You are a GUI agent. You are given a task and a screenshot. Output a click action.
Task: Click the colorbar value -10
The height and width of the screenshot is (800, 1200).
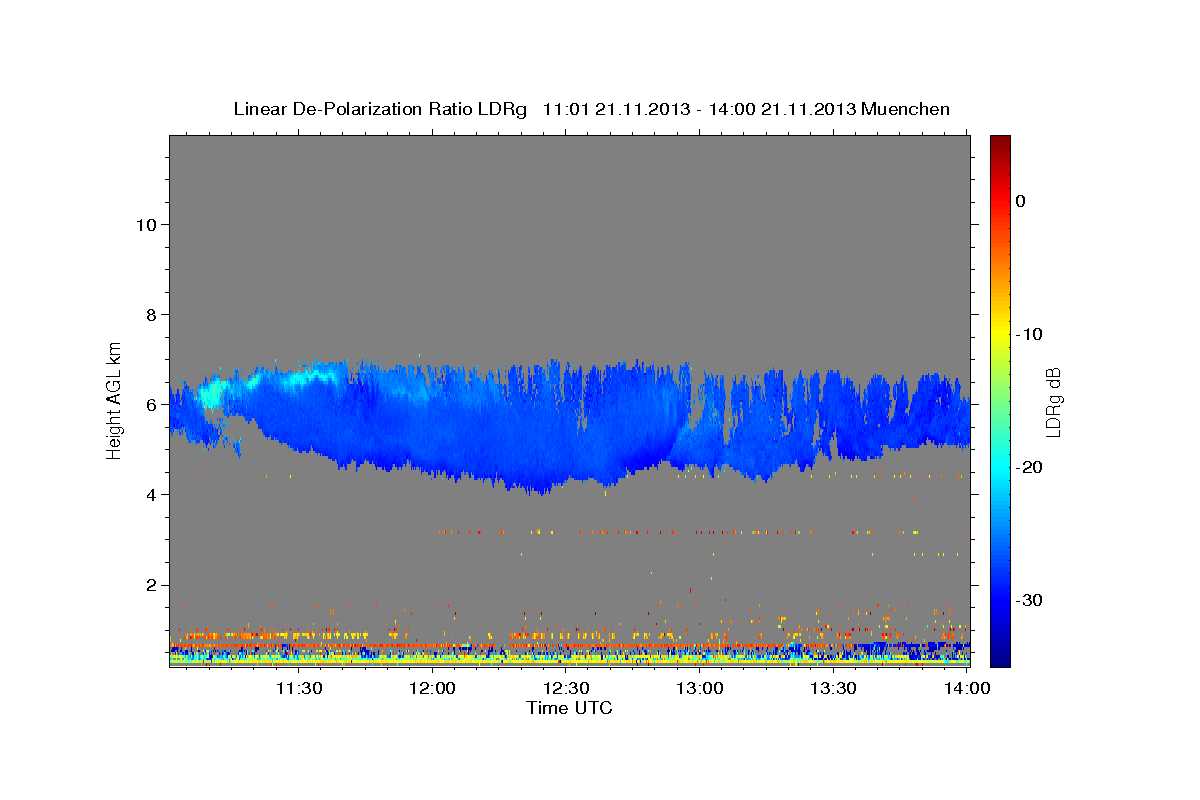pyautogui.click(x=1030, y=334)
